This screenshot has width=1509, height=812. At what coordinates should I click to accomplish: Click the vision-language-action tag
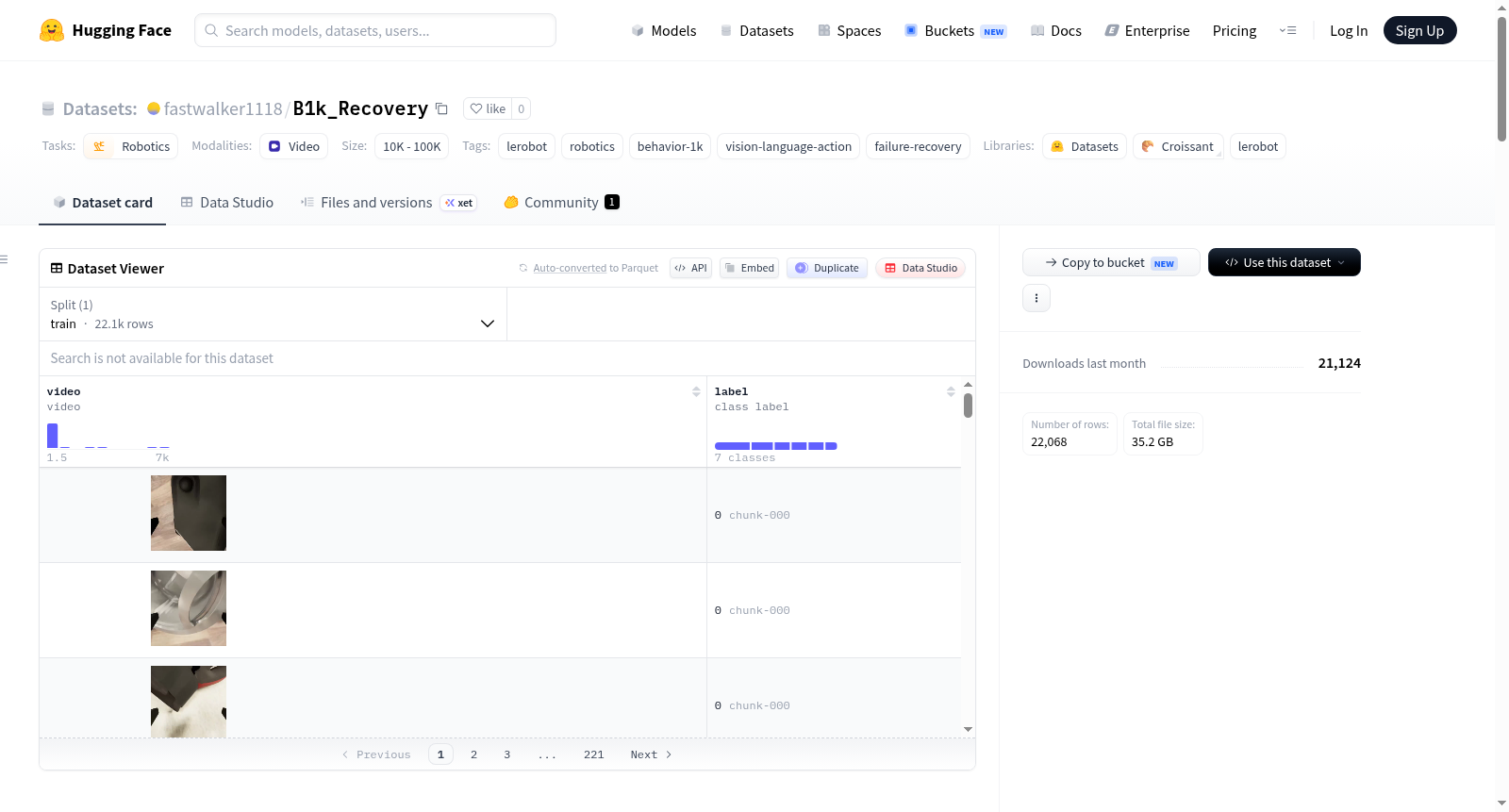(788, 146)
